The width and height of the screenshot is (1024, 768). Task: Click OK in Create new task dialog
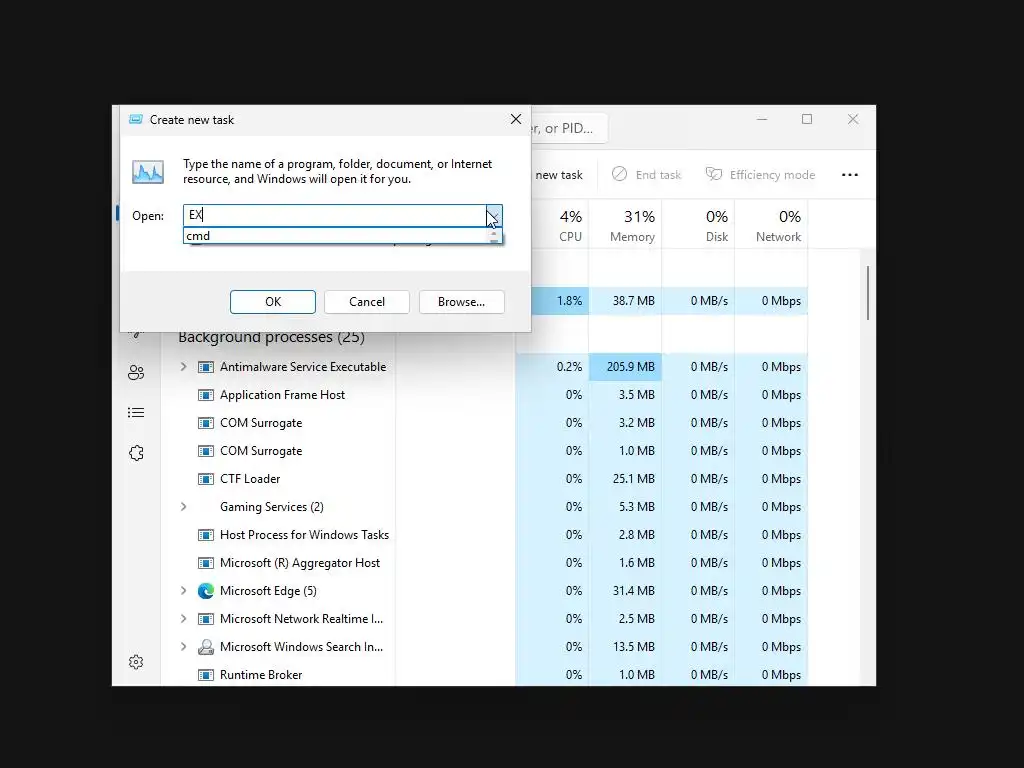(273, 302)
